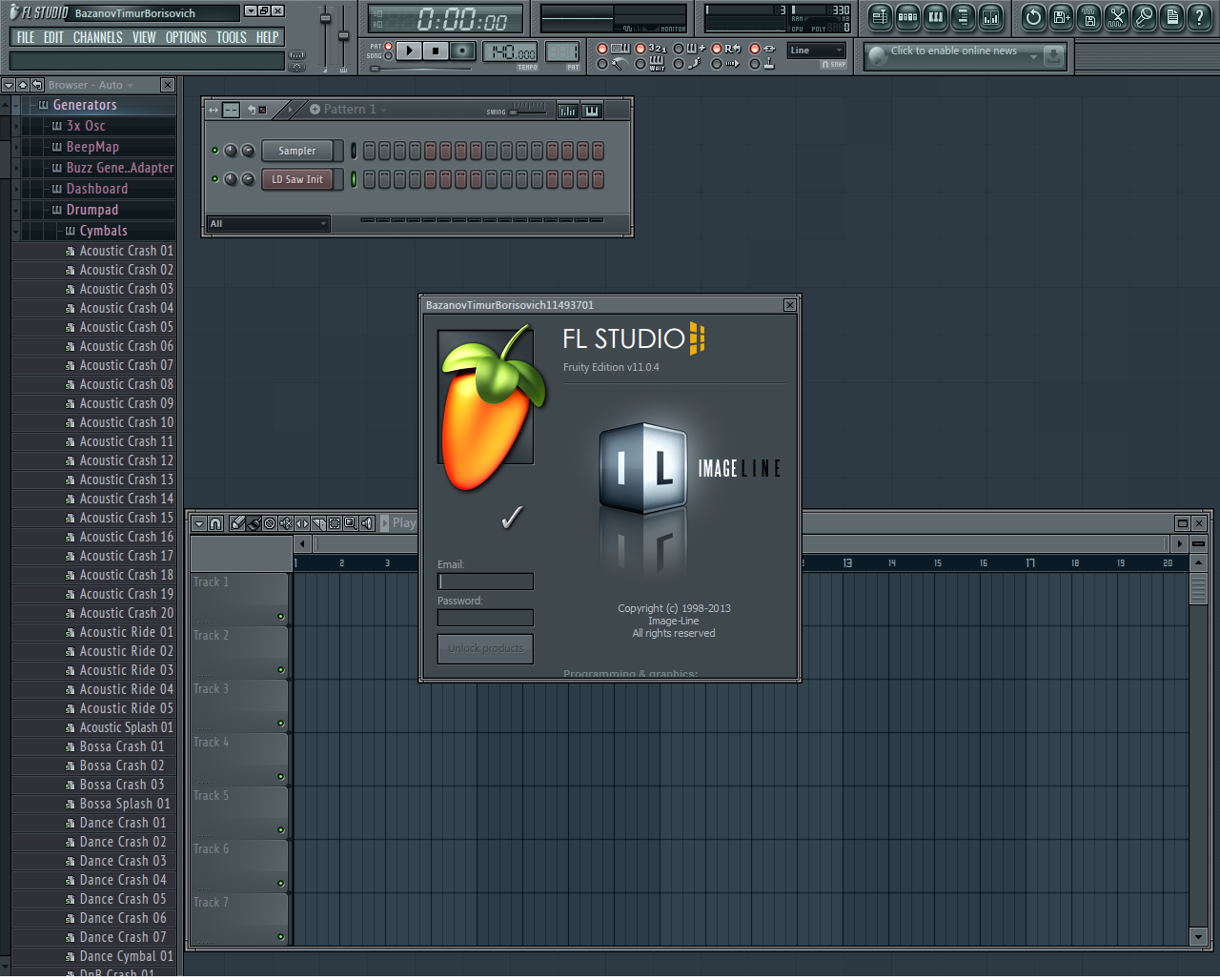This screenshot has height=980, width=1220.
Task: Open the Line snap dropdown
Action: (817, 51)
